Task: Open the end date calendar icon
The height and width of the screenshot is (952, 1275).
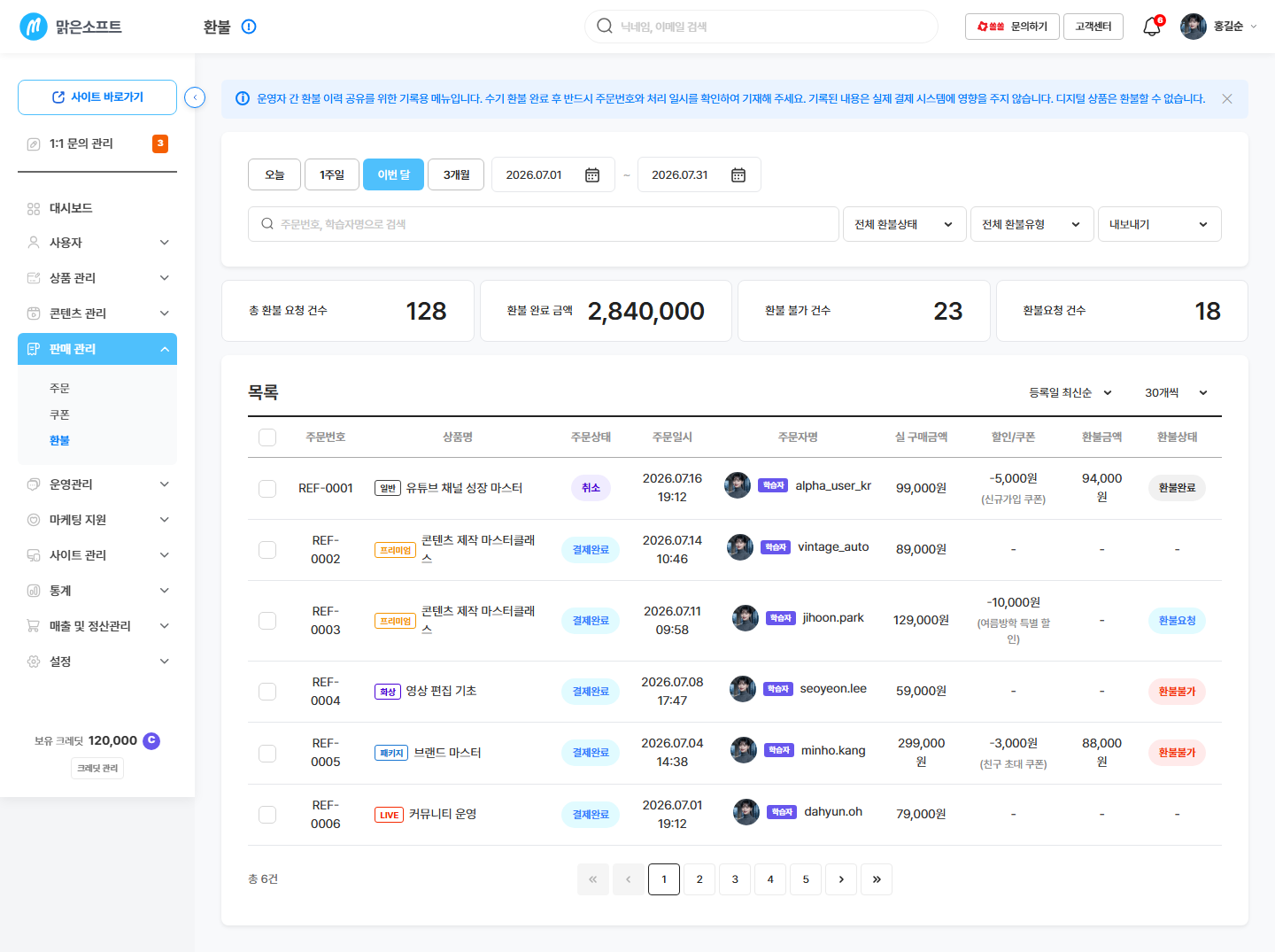Action: pyautogui.click(x=738, y=175)
